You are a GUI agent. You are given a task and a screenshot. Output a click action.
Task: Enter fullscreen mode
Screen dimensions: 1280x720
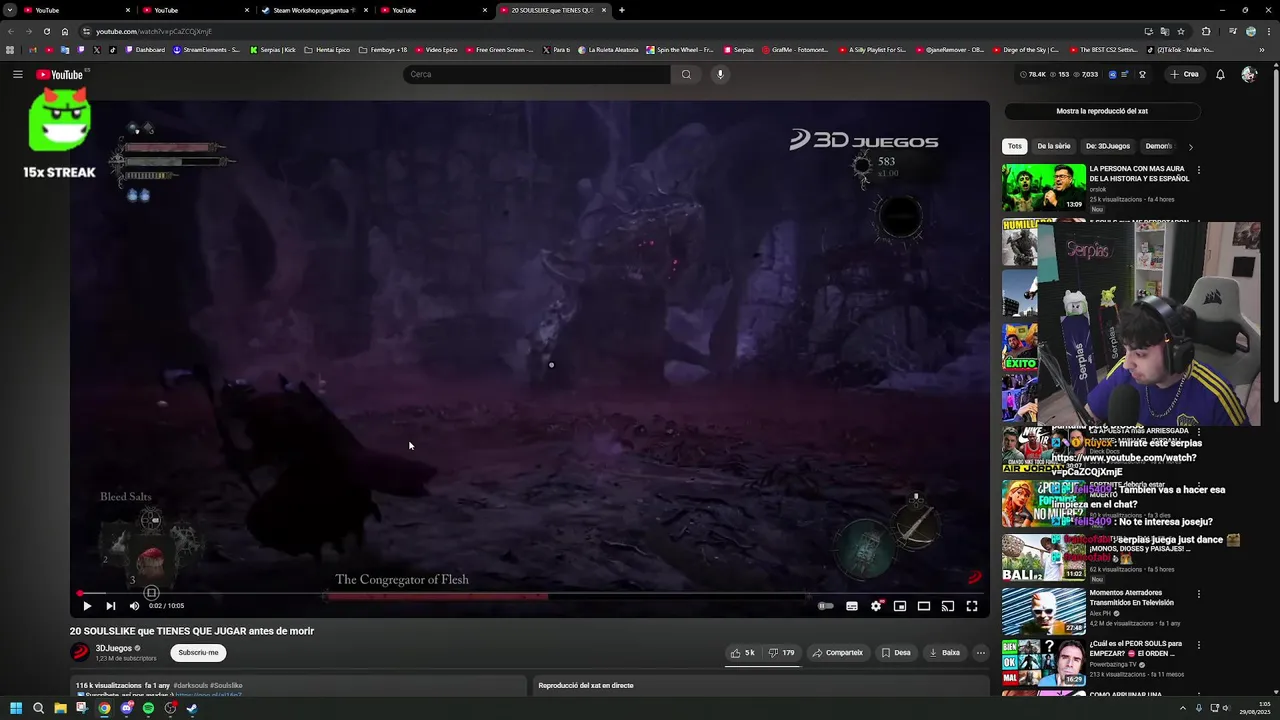[x=972, y=606]
